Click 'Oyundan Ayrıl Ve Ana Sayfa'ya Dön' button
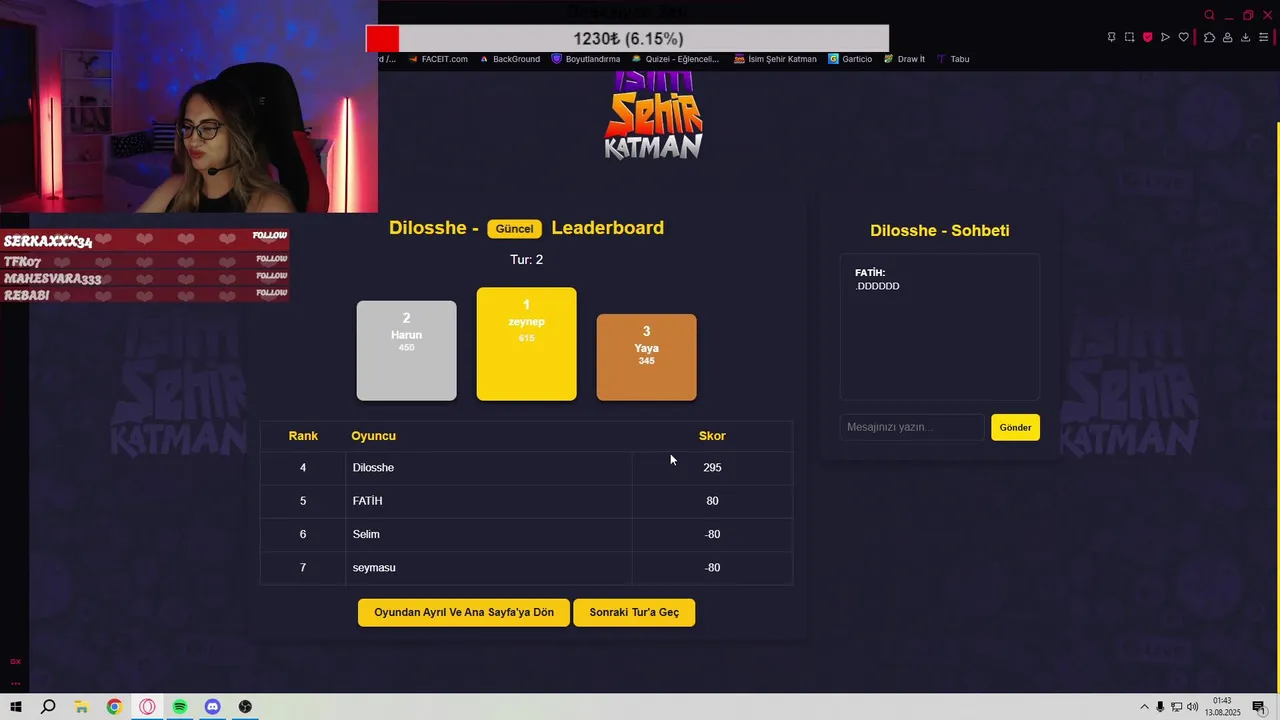1280x720 pixels. coord(464,613)
